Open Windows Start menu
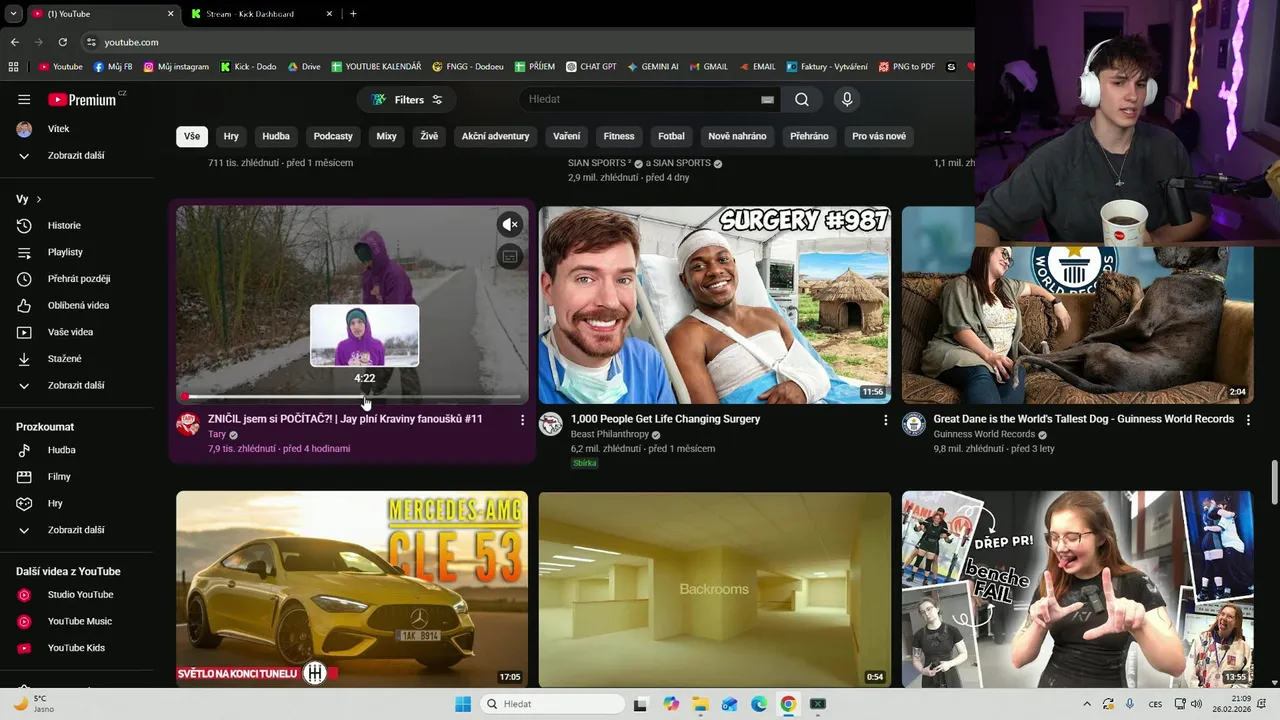 (463, 704)
